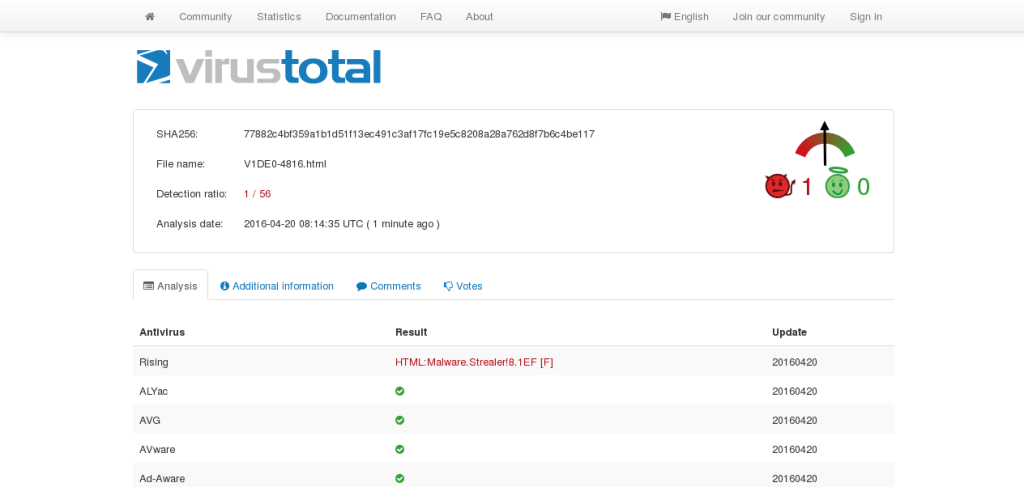
Task: Switch to the Comments tab
Action: (x=389, y=286)
